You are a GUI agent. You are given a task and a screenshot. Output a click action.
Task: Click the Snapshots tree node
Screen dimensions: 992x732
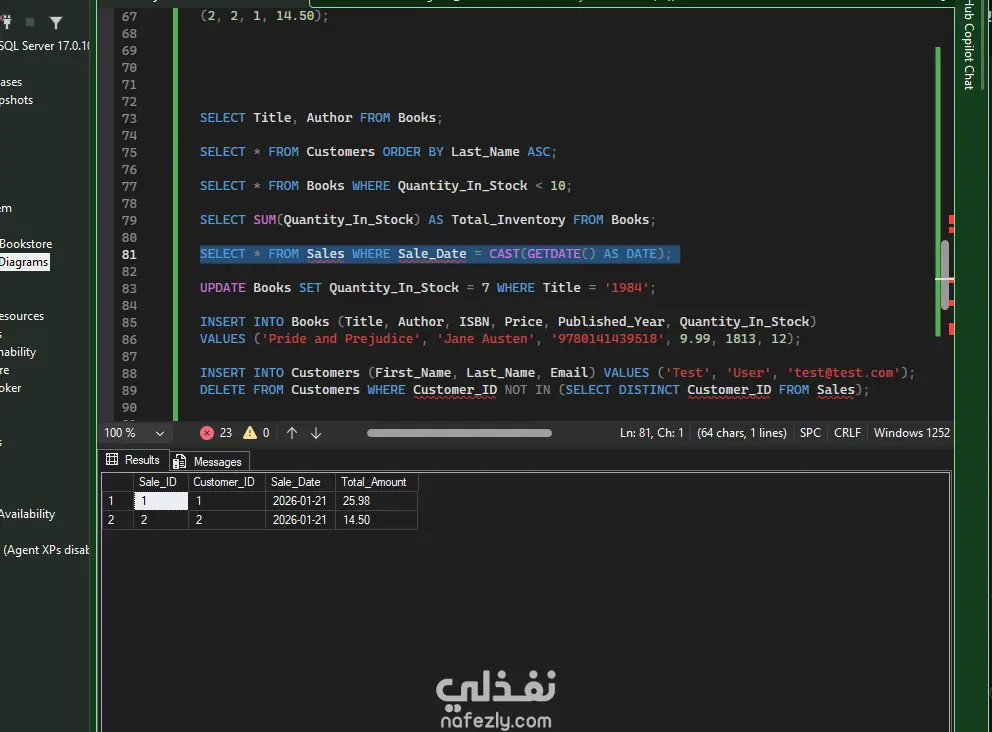coord(16,100)
